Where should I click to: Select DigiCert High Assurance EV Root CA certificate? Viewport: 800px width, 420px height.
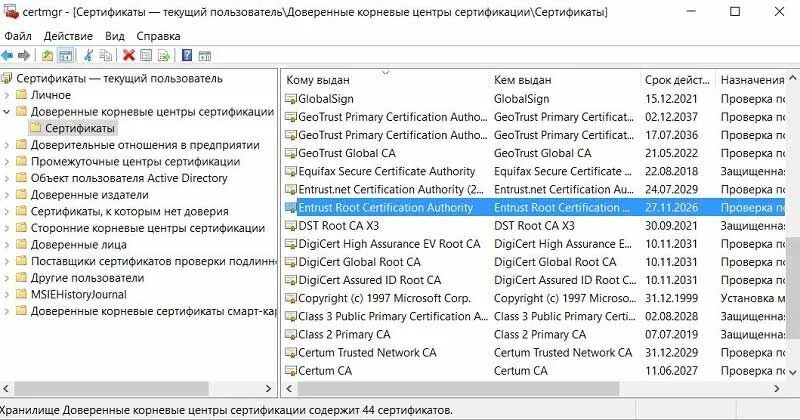pyautogui.click(x=389, y=244)
